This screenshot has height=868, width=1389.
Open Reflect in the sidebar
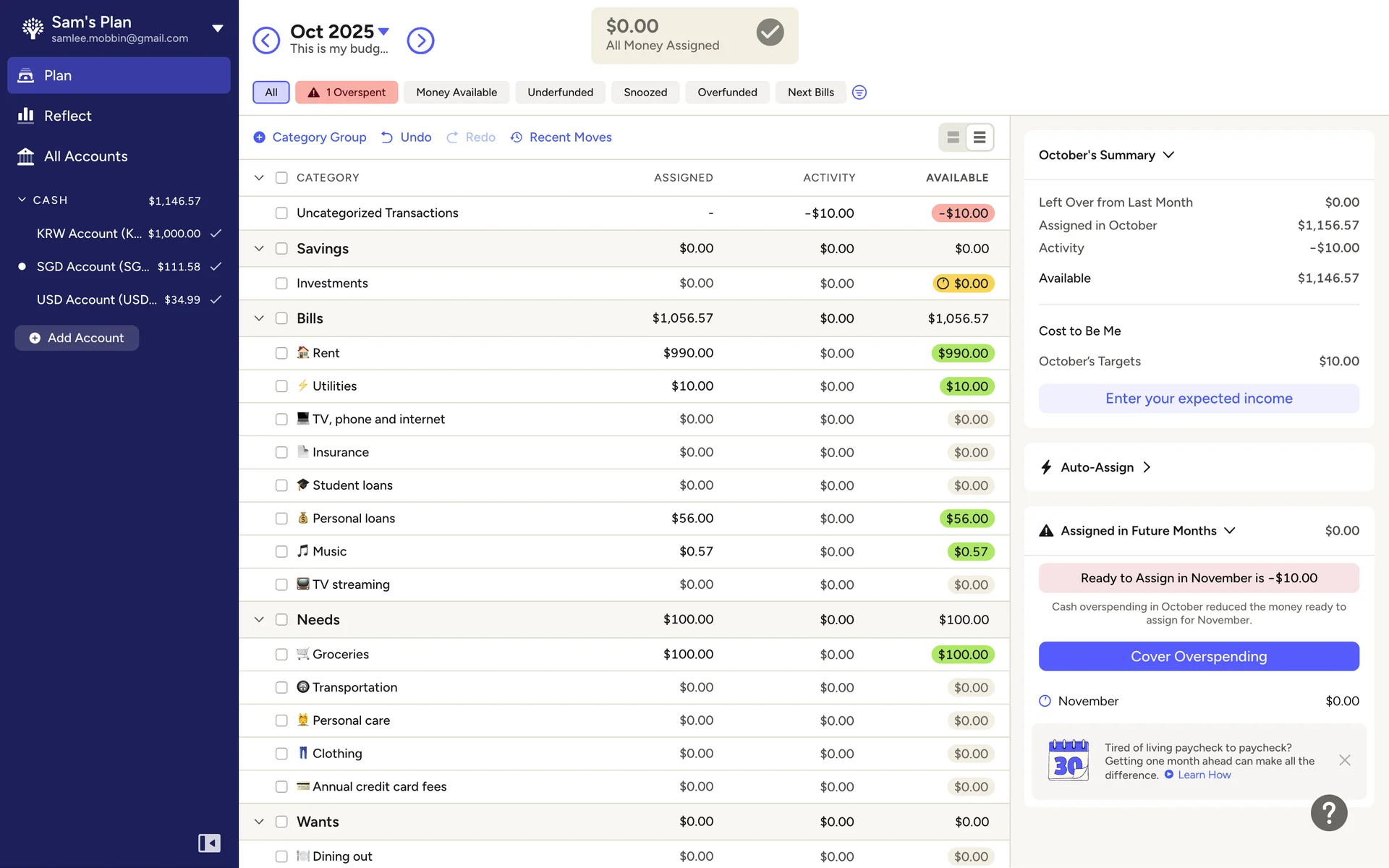[x=67, y=116]
